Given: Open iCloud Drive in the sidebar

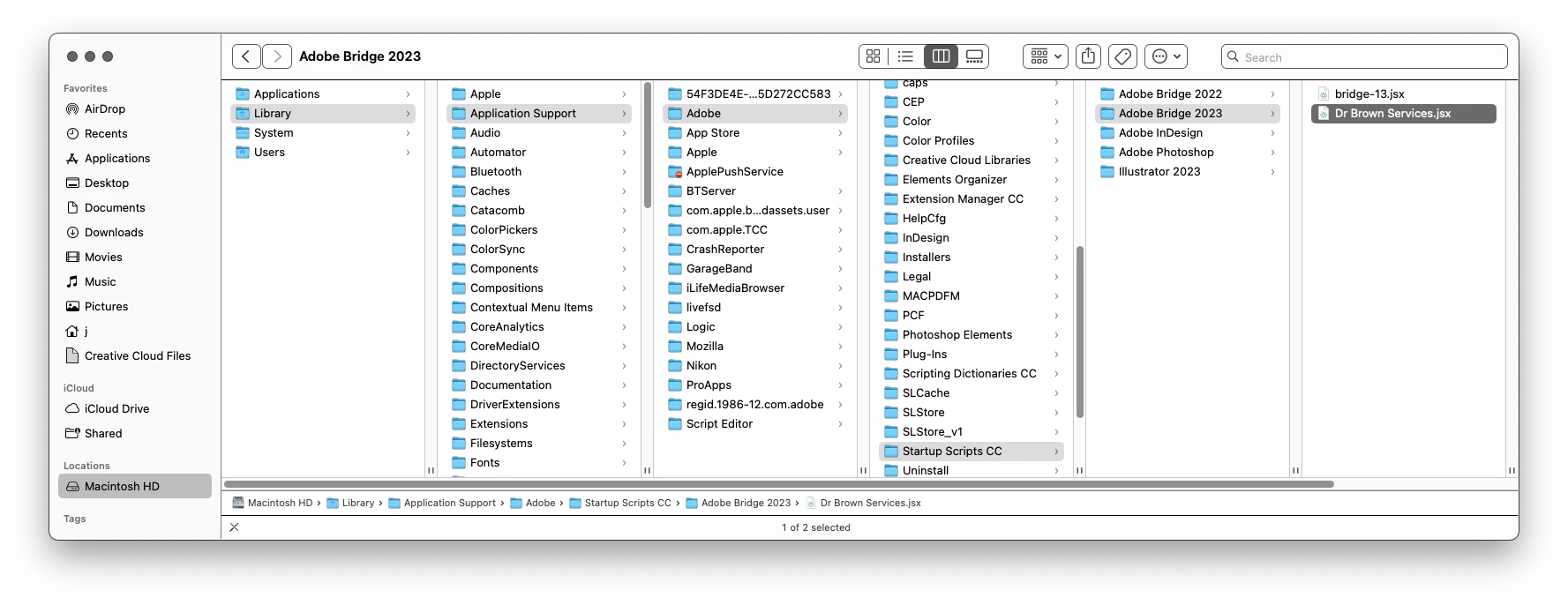Looking at the screenshot, I should (135, 409).
